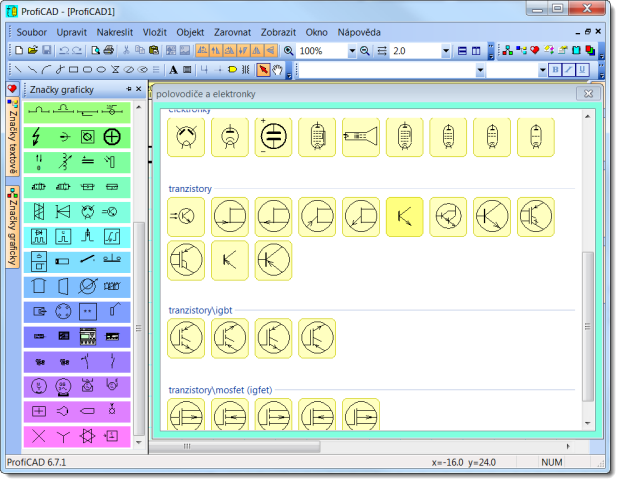Click the zoom in magnifier

[x=289, y=51]
